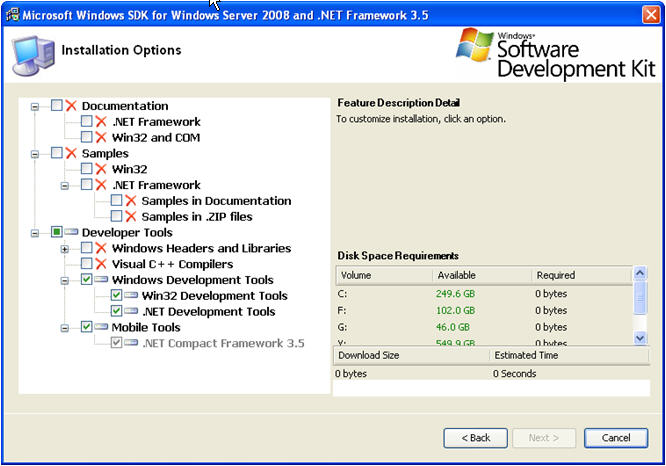The image size is (666, 466).
Task: Close the SDK installer window
Action: 651,15
